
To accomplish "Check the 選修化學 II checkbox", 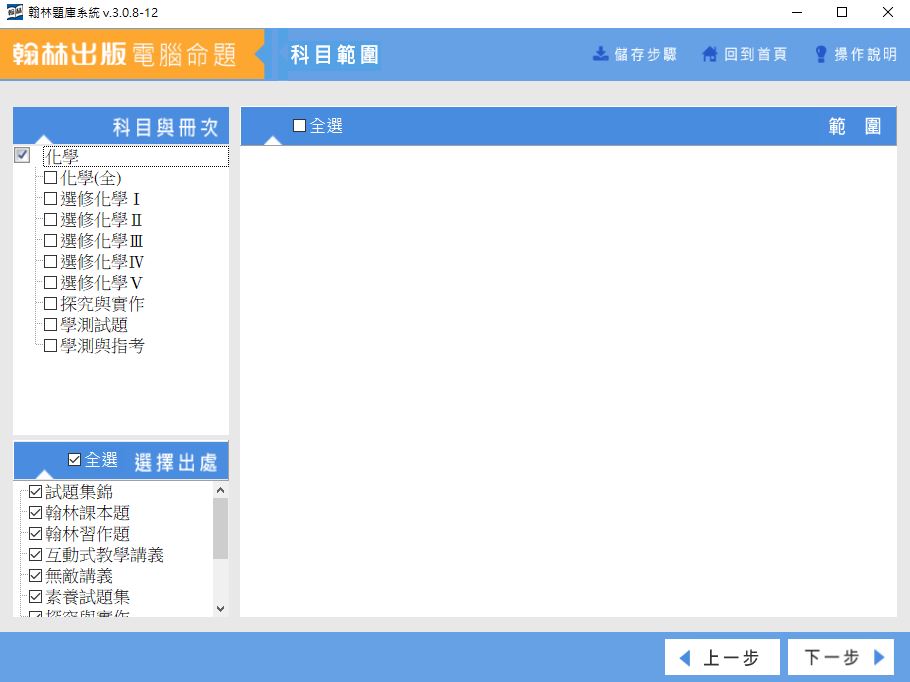I will [x=50, y=219].
